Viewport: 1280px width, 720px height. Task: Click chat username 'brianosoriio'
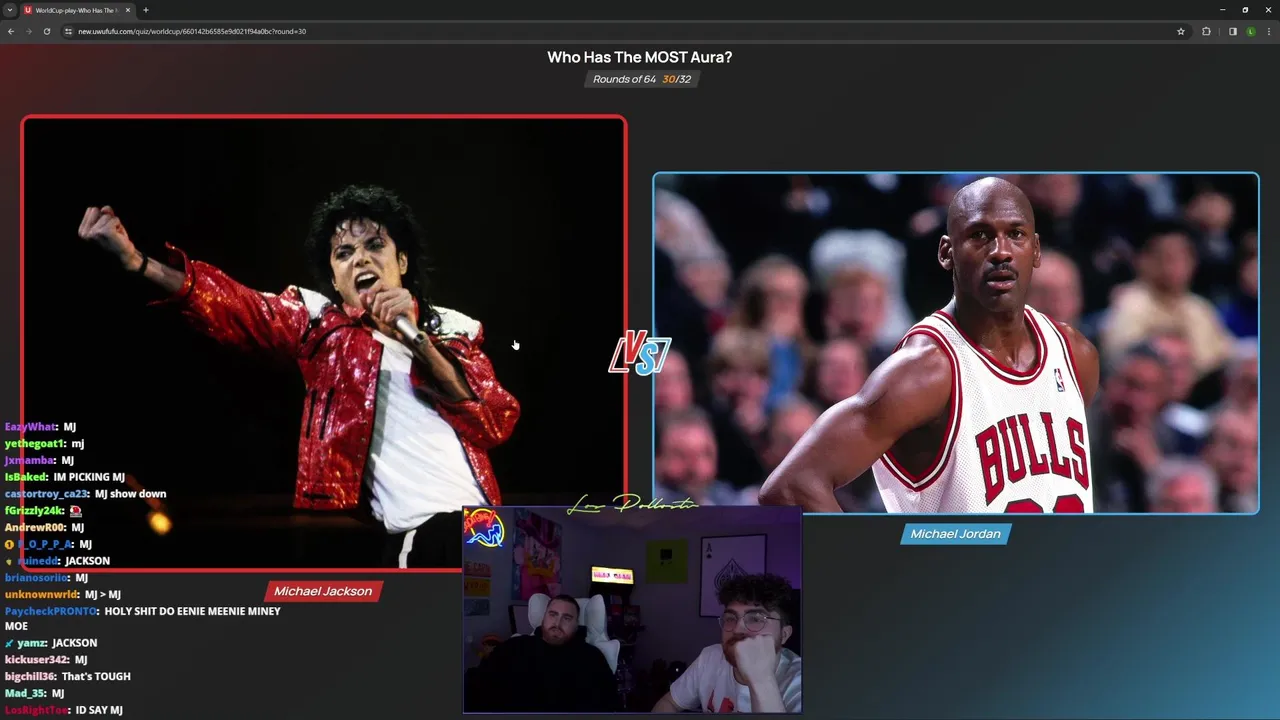37,577
